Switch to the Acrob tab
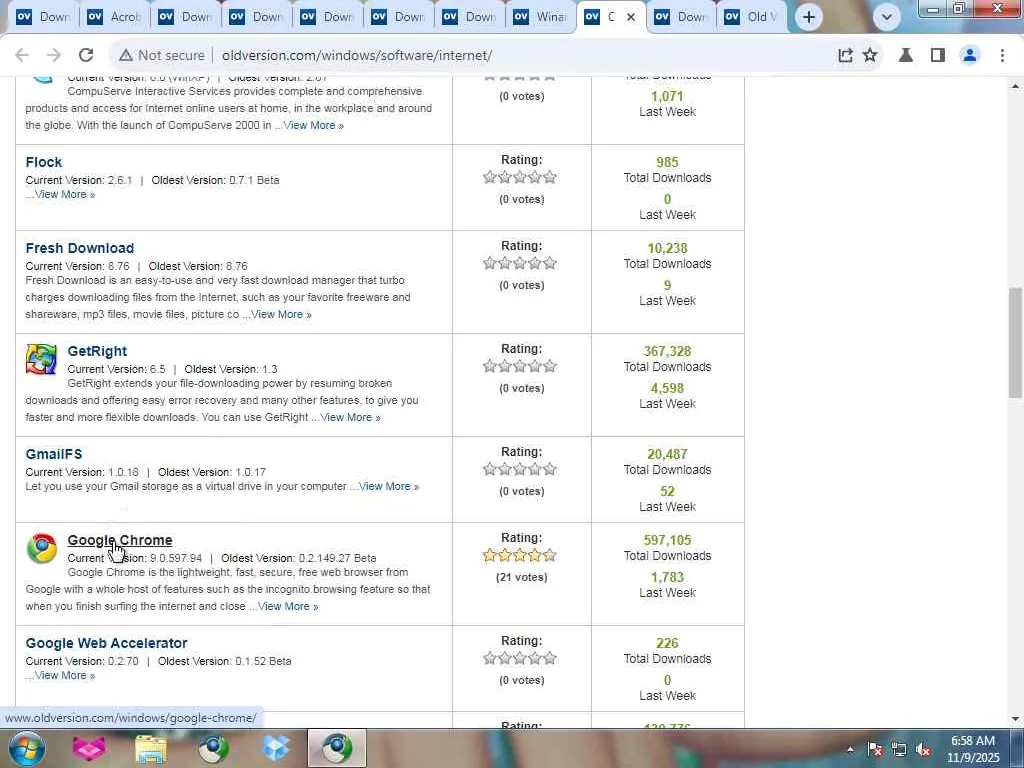Image resolution: width=1024 pixels, height=768 pixels. coord(113,17)
